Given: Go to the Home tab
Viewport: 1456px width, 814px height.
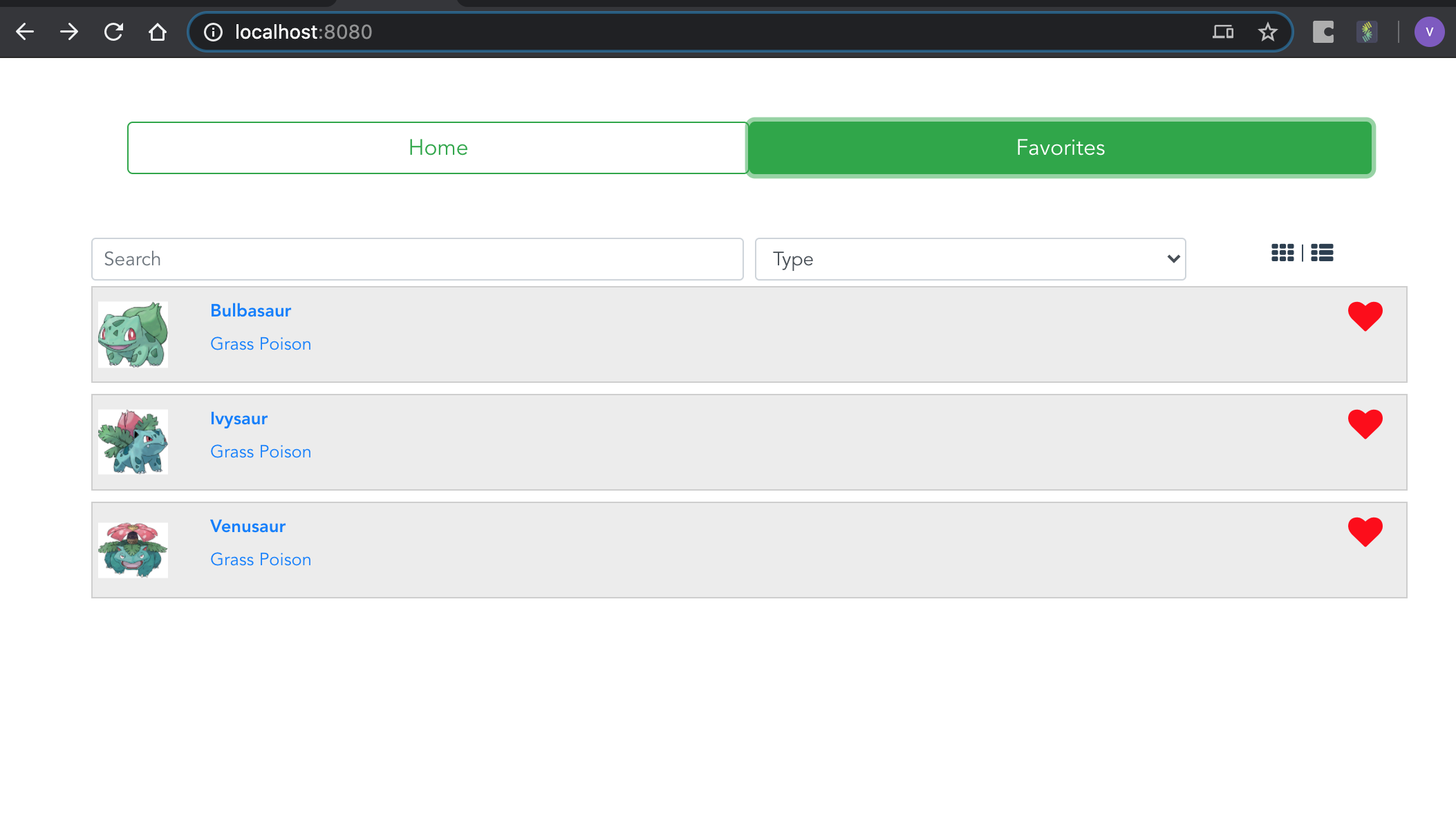Looking at the screenshot, I should click(438, 148).
